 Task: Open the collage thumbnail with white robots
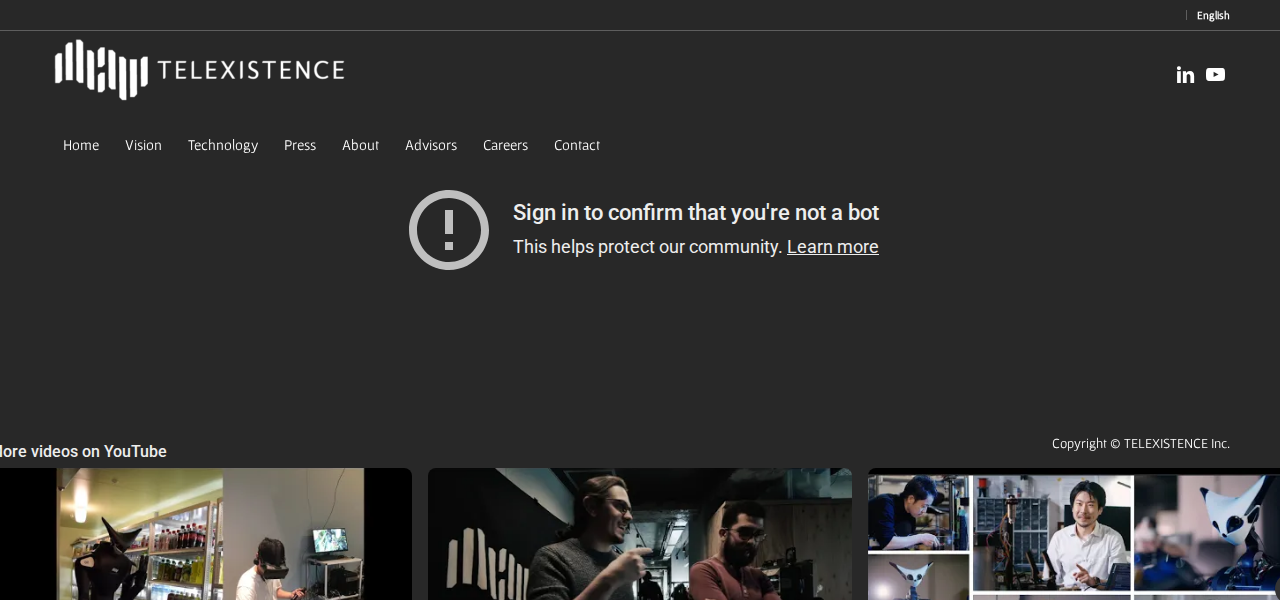(1073, 535)
